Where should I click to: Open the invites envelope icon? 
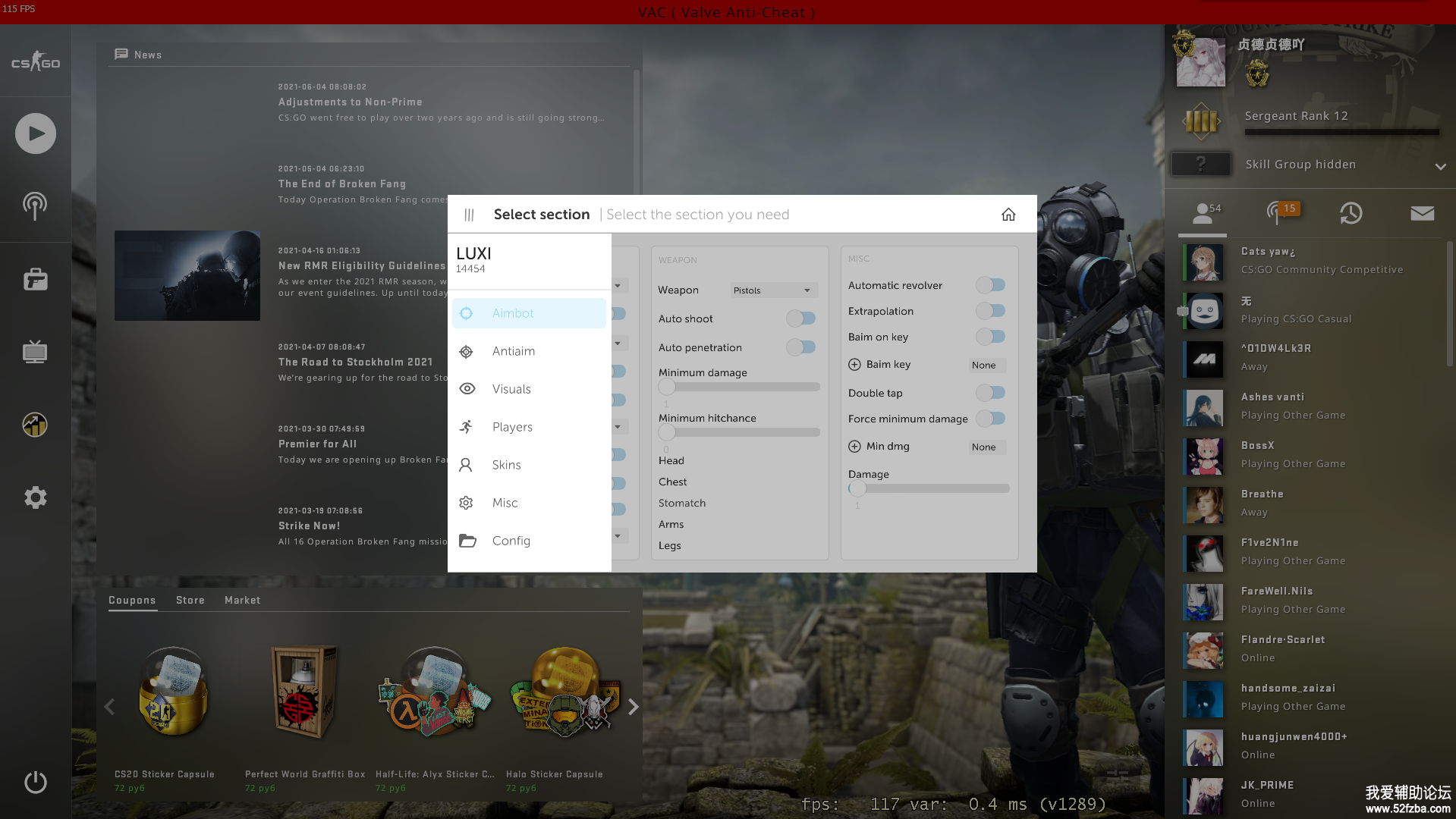pyautogui.click(x=1422, y=213)
